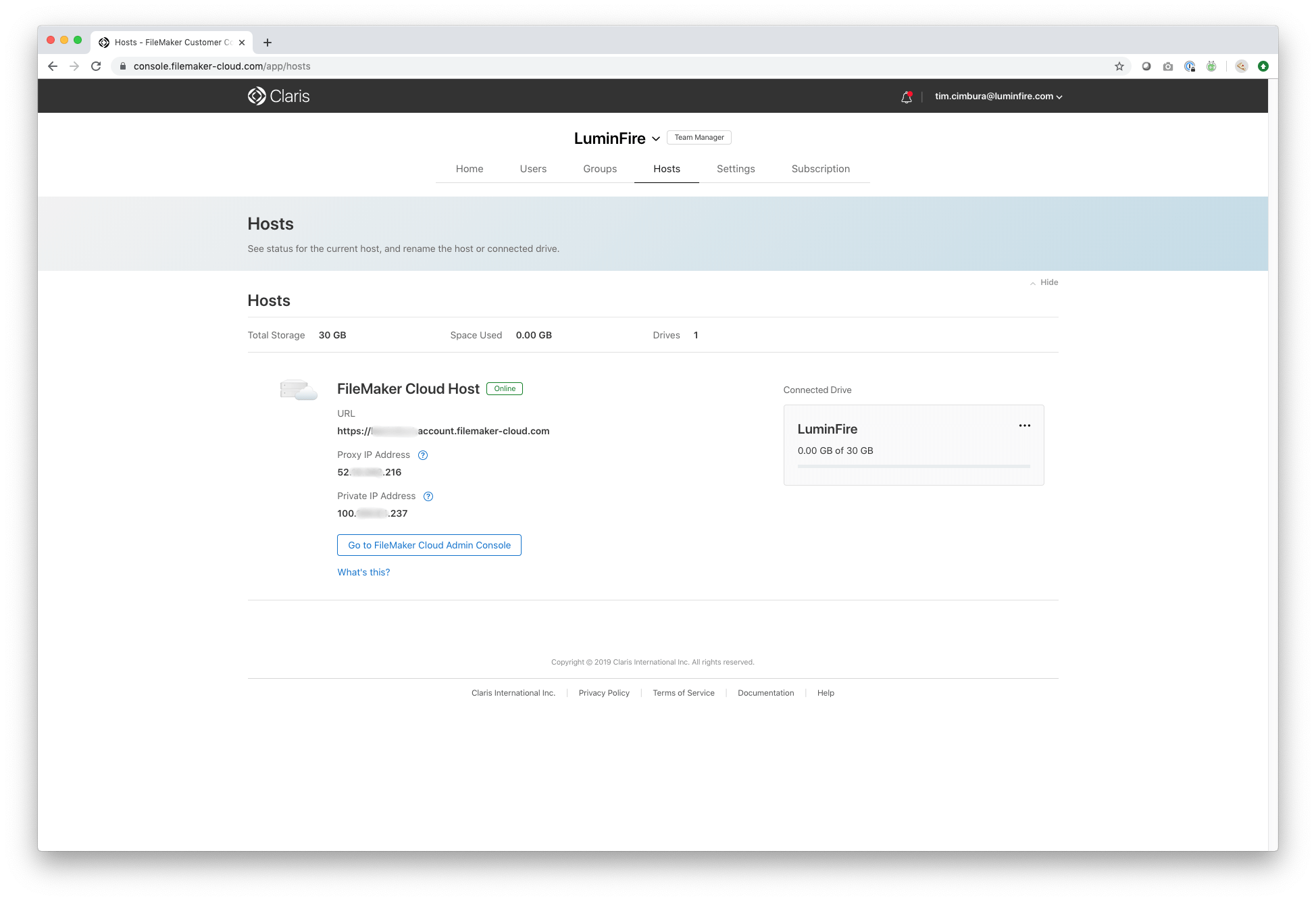
Task: Switch to the Users tab
Action: tap(533, 169)
